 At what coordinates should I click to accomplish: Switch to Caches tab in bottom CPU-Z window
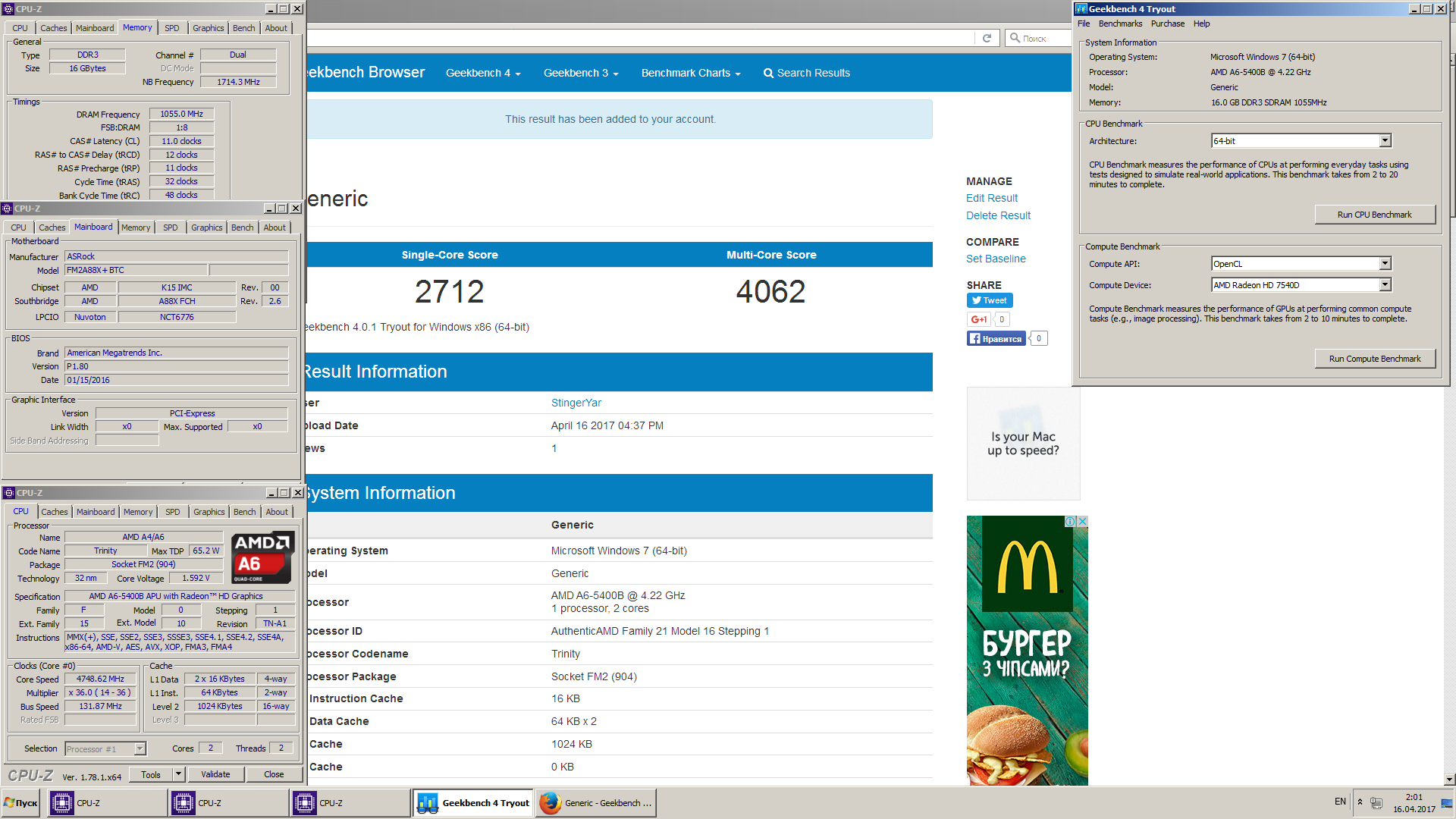tap(55, 512)
